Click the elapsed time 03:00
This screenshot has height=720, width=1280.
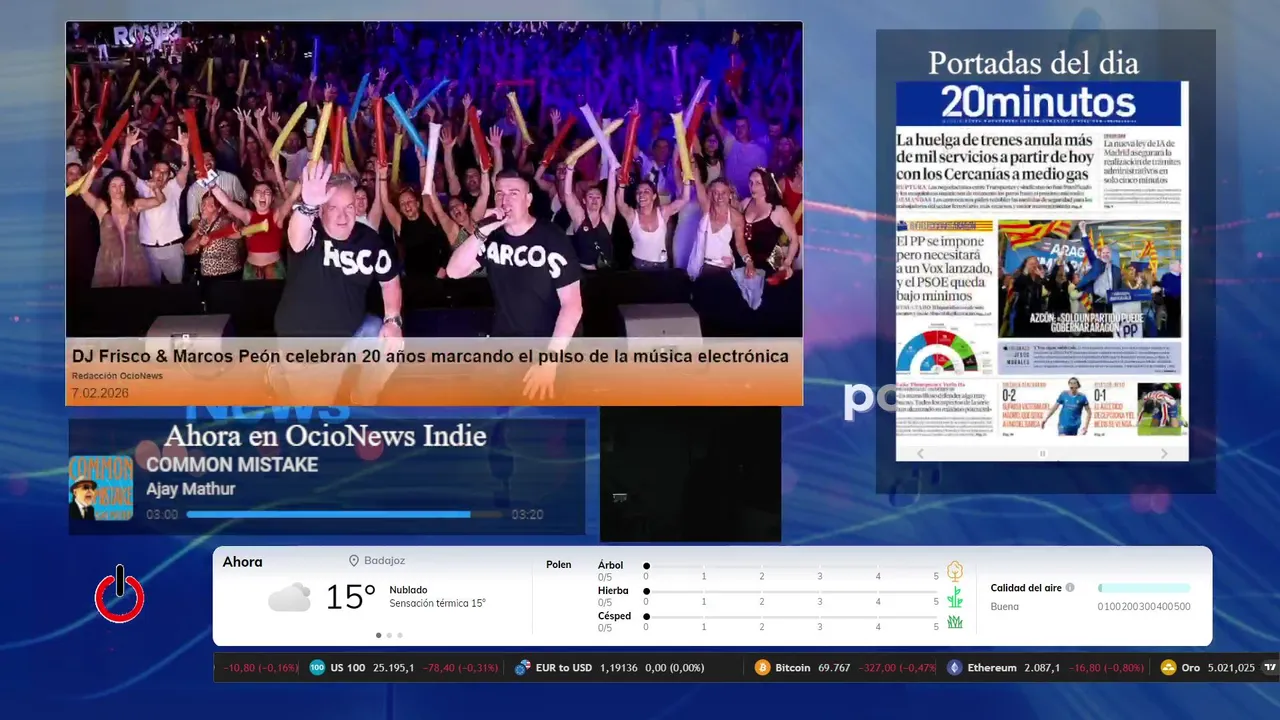(162, 514)
